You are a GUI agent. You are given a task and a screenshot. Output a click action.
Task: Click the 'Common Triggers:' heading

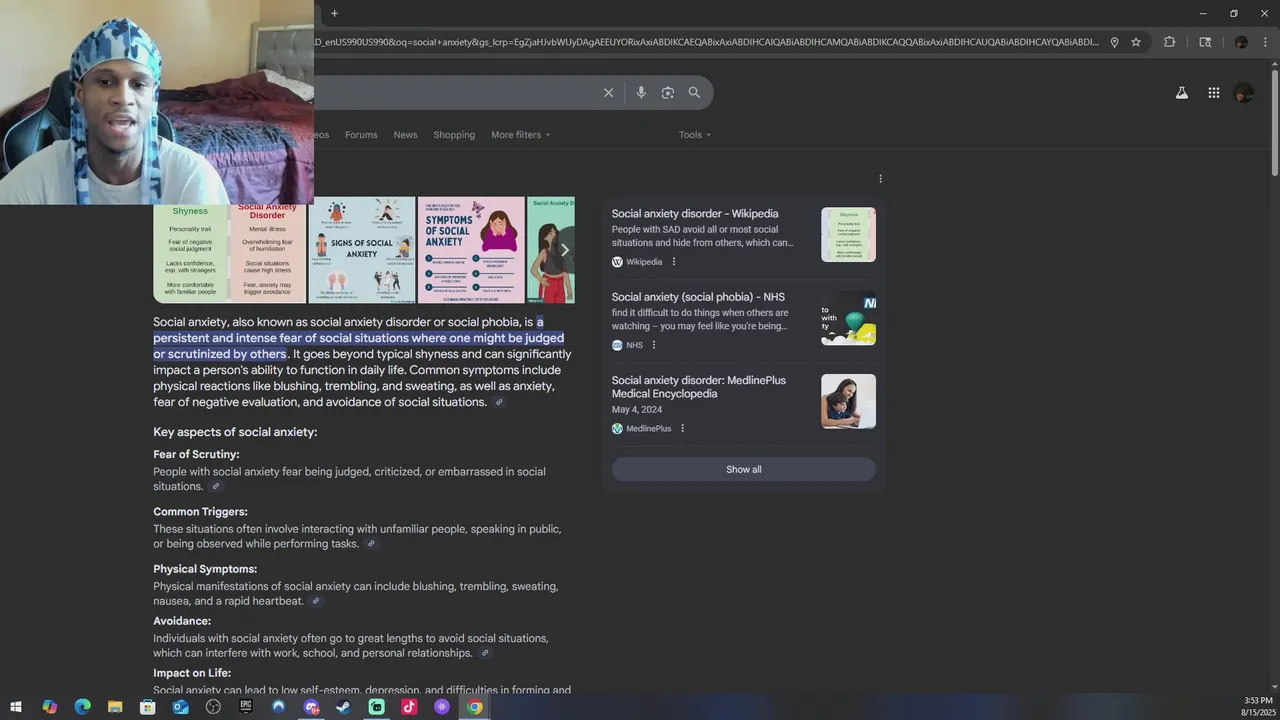(x=200, y=512)
